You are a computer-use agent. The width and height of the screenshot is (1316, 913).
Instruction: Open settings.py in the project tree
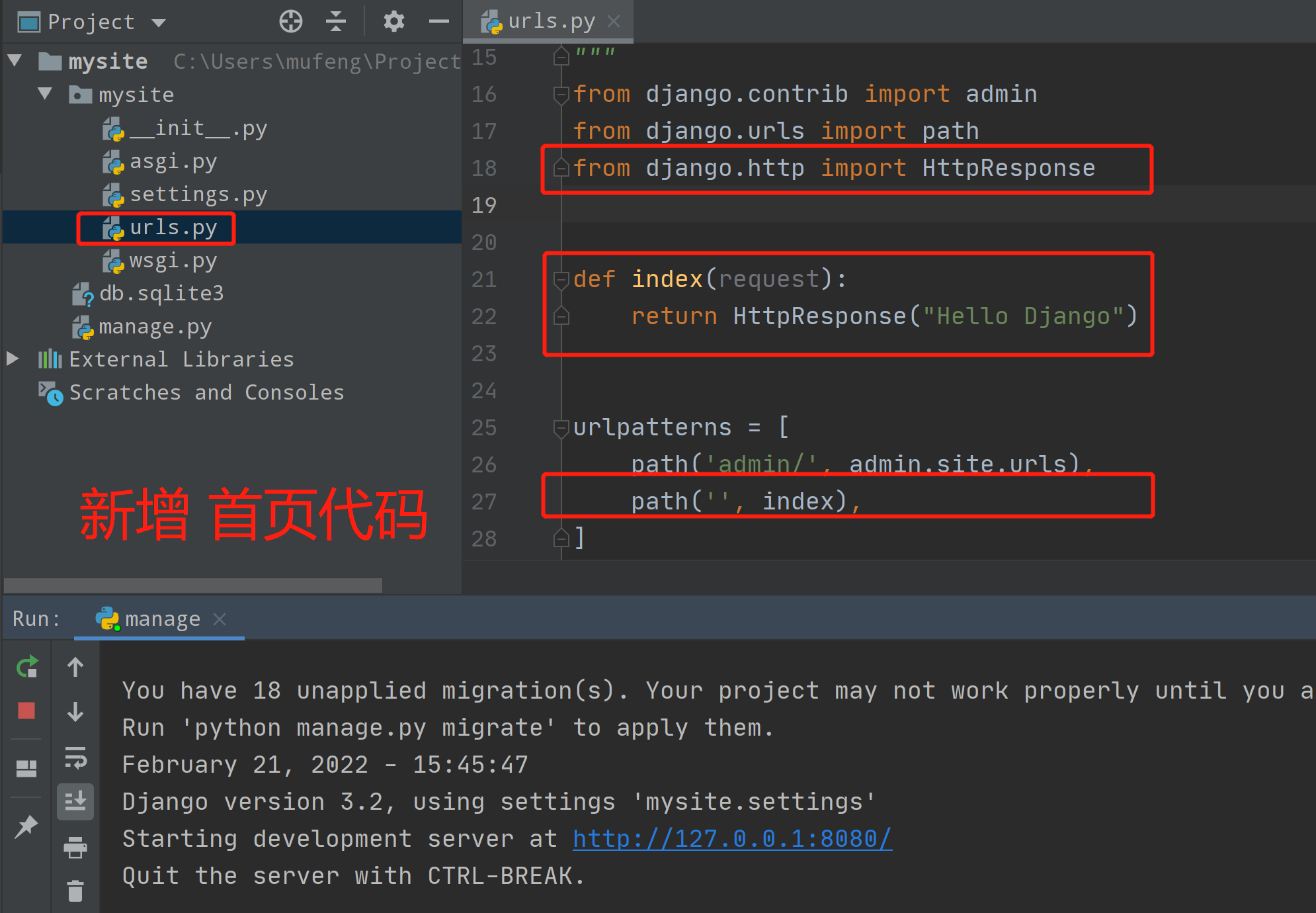click(x=198, y=195)
